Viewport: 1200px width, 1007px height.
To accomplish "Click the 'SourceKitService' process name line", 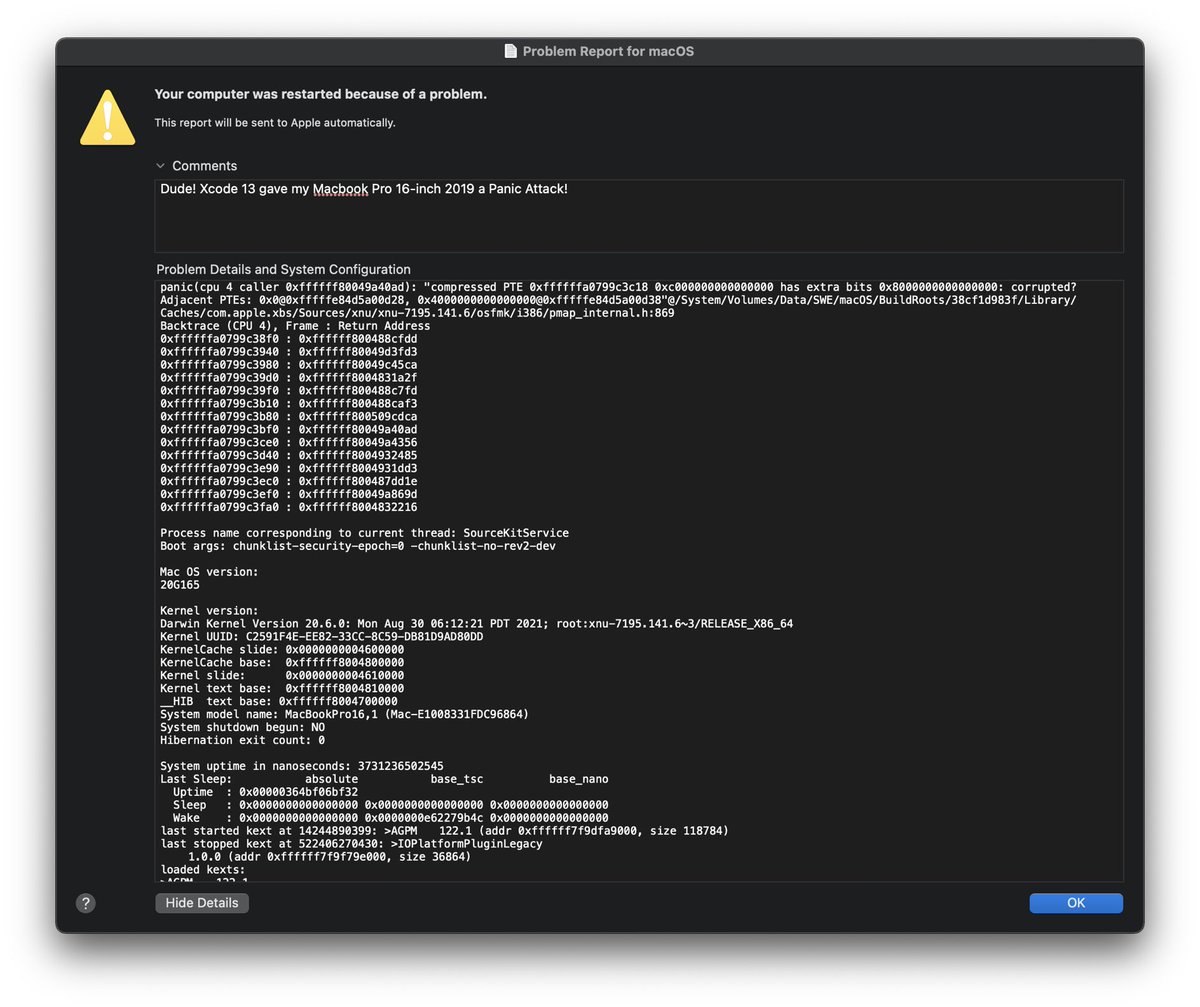I will [364, 534].
